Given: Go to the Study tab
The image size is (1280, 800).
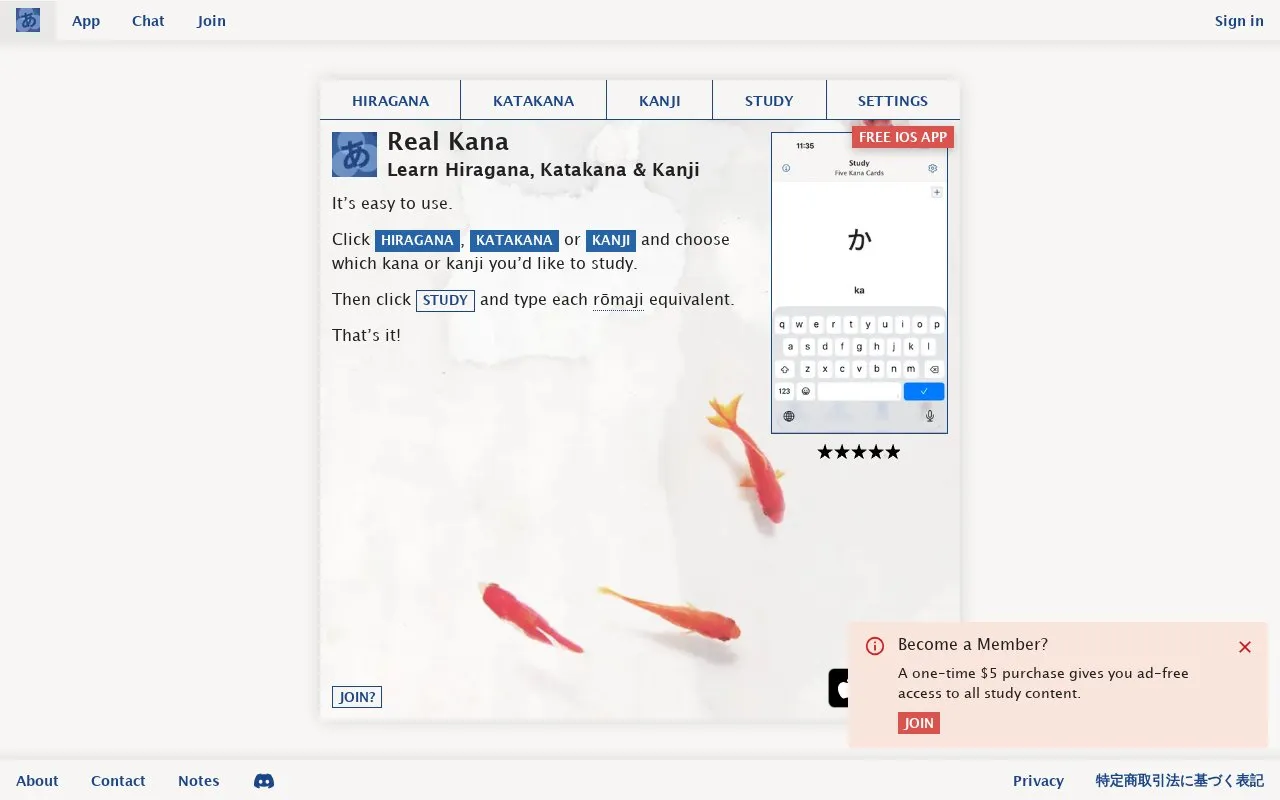Looking at the screenshot, I should [769, 101].
